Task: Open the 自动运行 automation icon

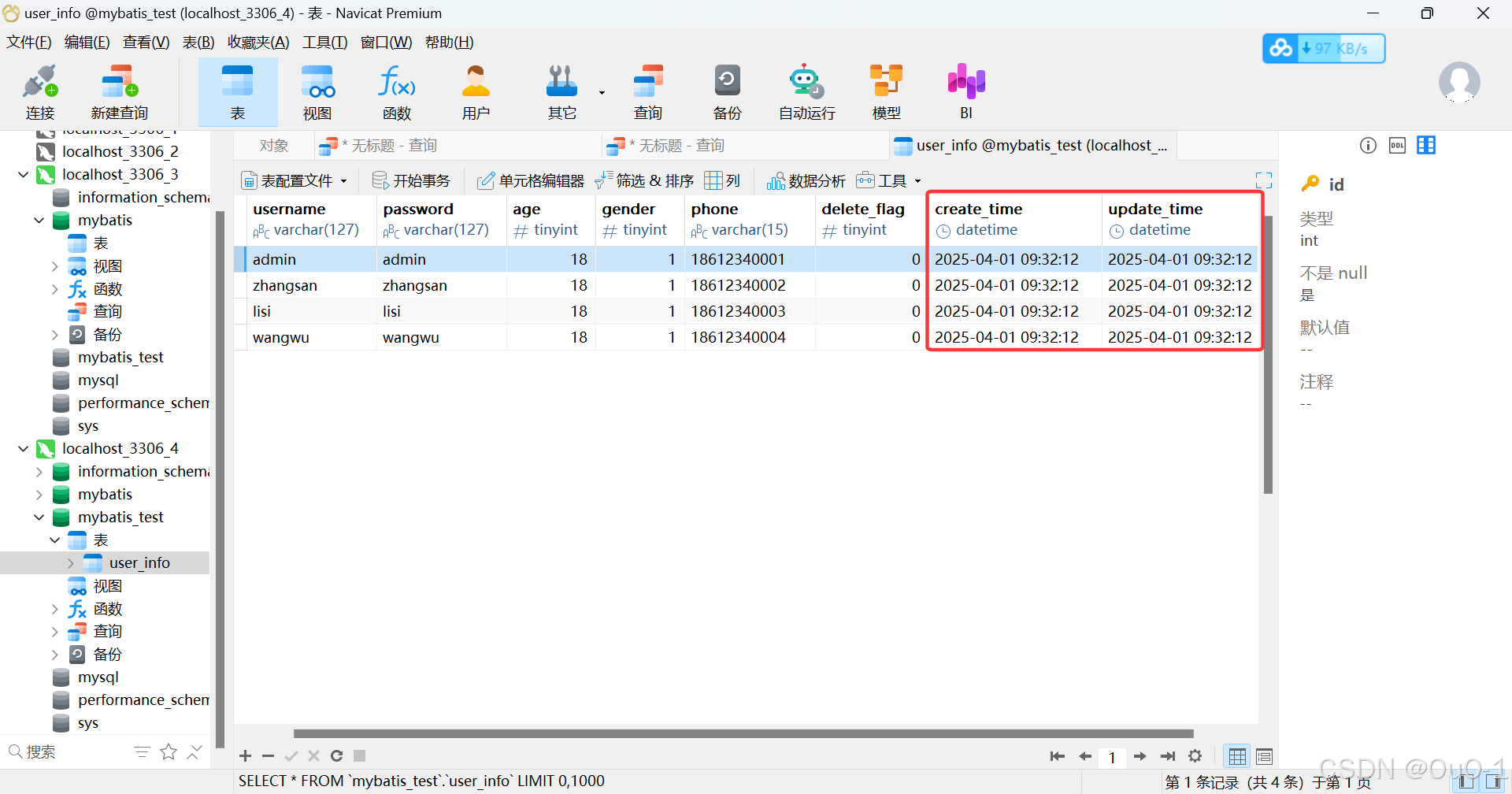Action: 806,92
